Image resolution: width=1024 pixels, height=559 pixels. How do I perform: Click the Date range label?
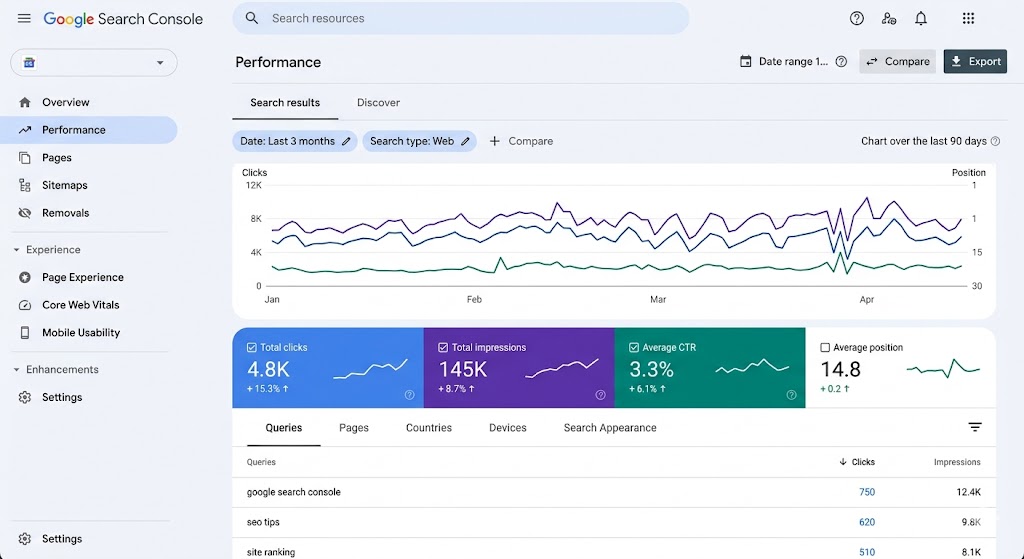pos(793,61)
